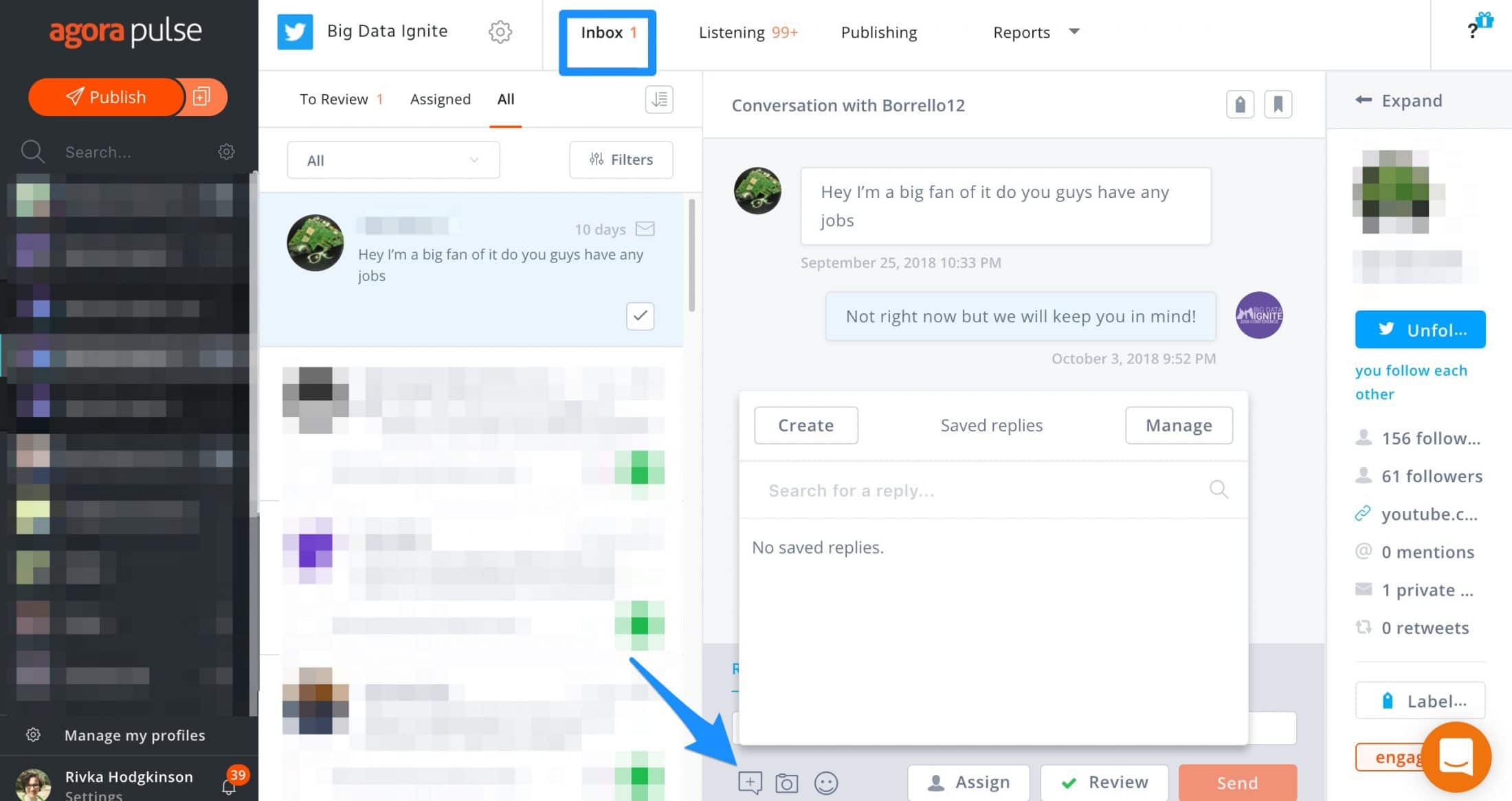Click Create saved reply button

click(805, 425)
